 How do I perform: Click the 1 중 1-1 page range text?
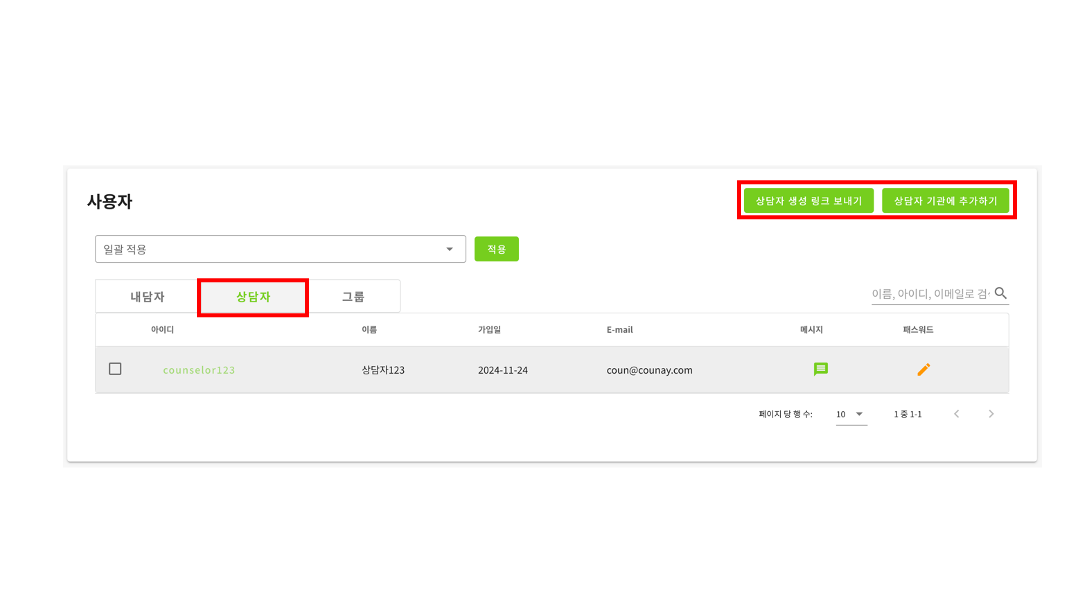click(x=908, y=415)
